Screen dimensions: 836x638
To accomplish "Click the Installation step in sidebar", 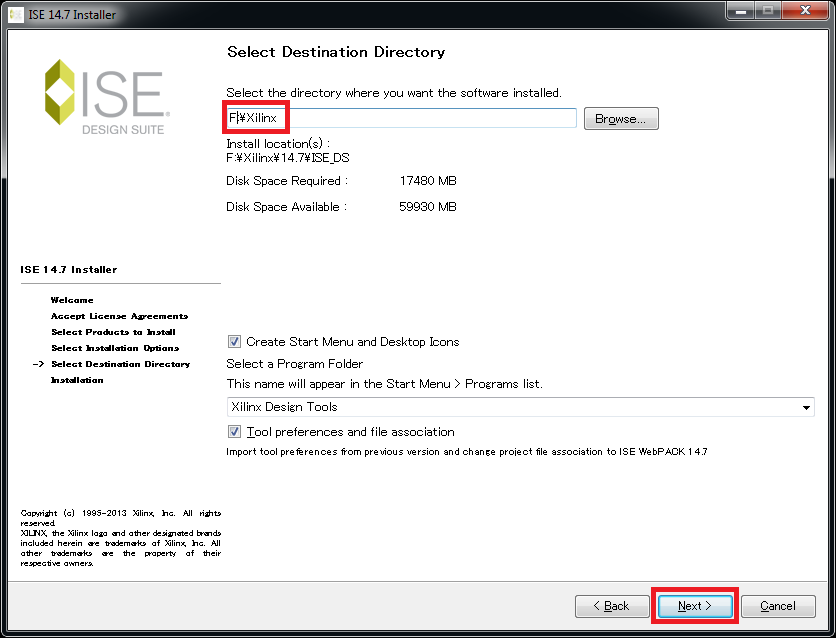I will [x=77, y=380].
